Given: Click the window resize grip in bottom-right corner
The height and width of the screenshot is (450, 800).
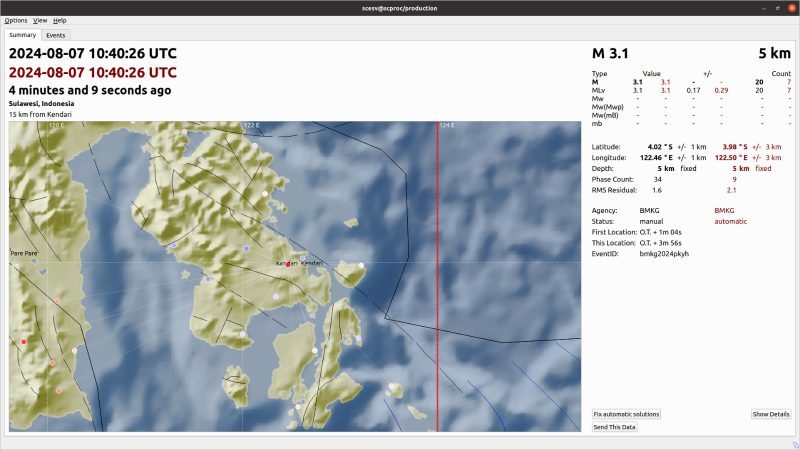Looking at the screenshot, I should coord(794,444).
